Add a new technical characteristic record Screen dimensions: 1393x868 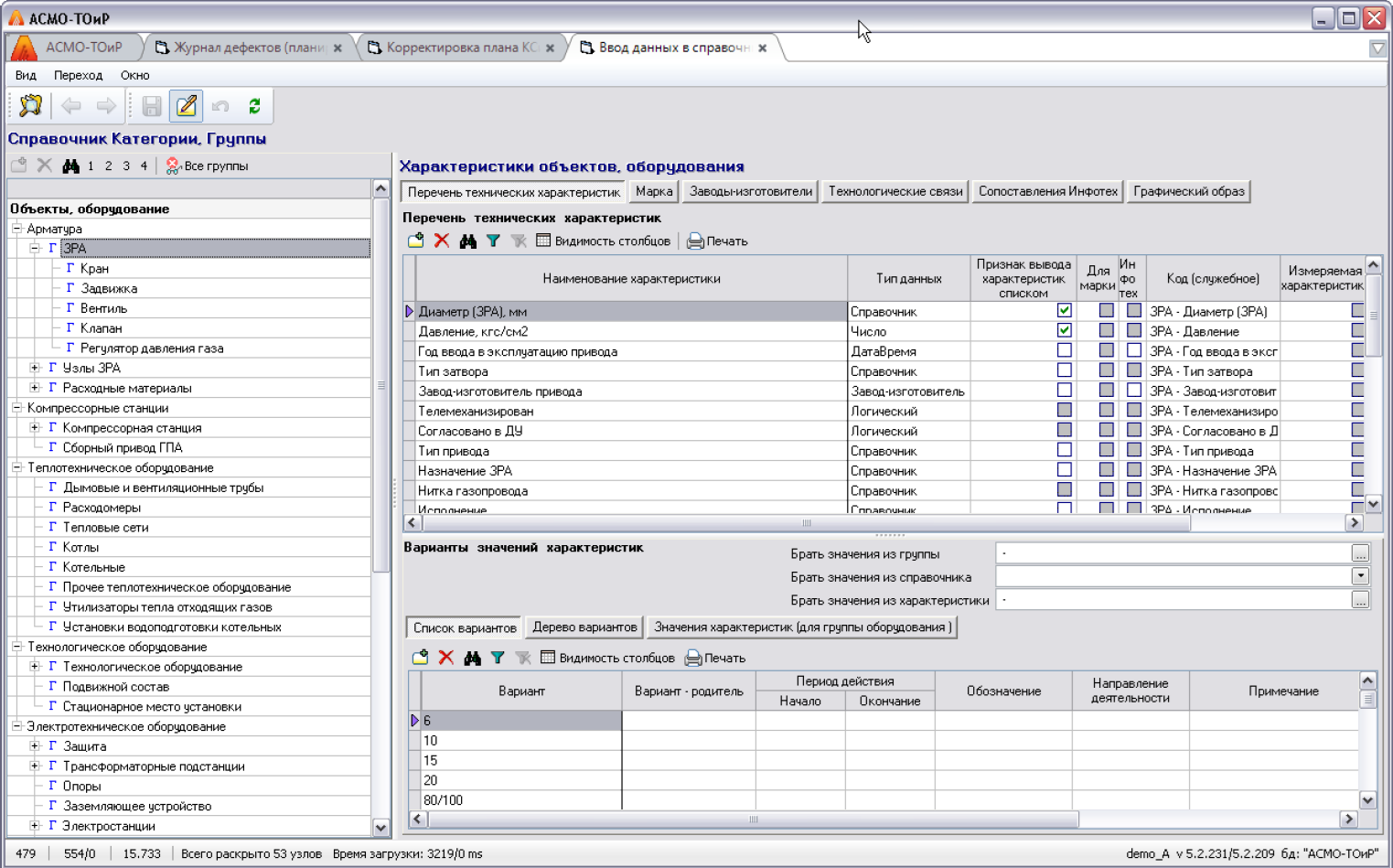click(415, 241)
